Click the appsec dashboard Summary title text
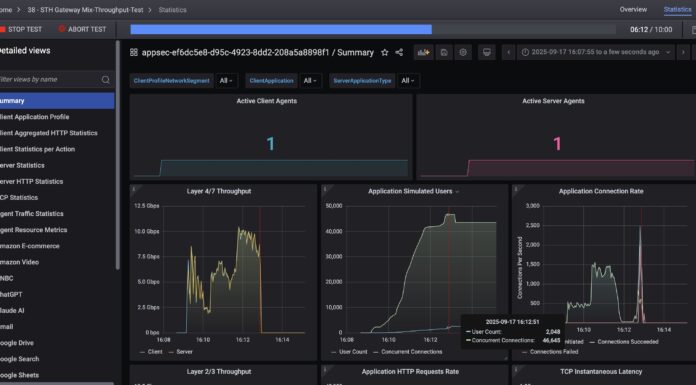Image resolution: width=696 pixels, height=385 pixels. (257, 52)
